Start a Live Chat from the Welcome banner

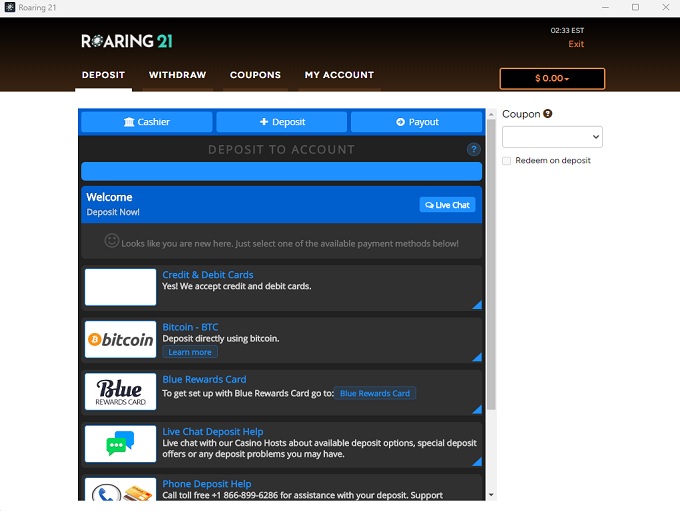[446, 205]
